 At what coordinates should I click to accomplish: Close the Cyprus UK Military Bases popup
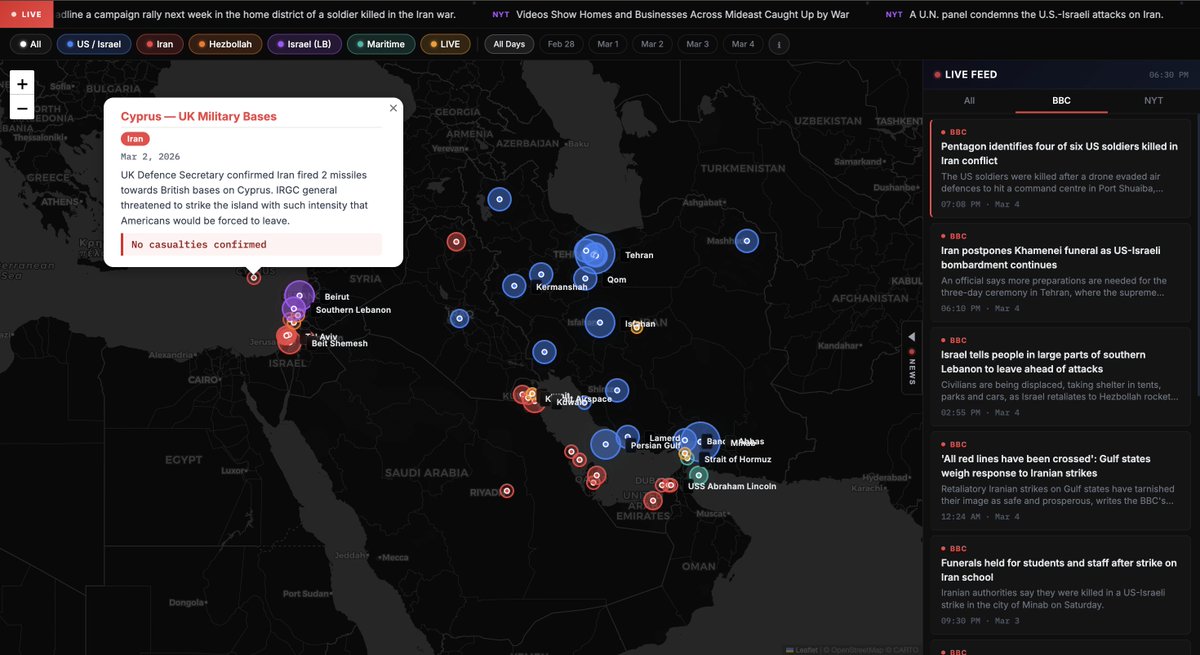[x=393, y=108]
